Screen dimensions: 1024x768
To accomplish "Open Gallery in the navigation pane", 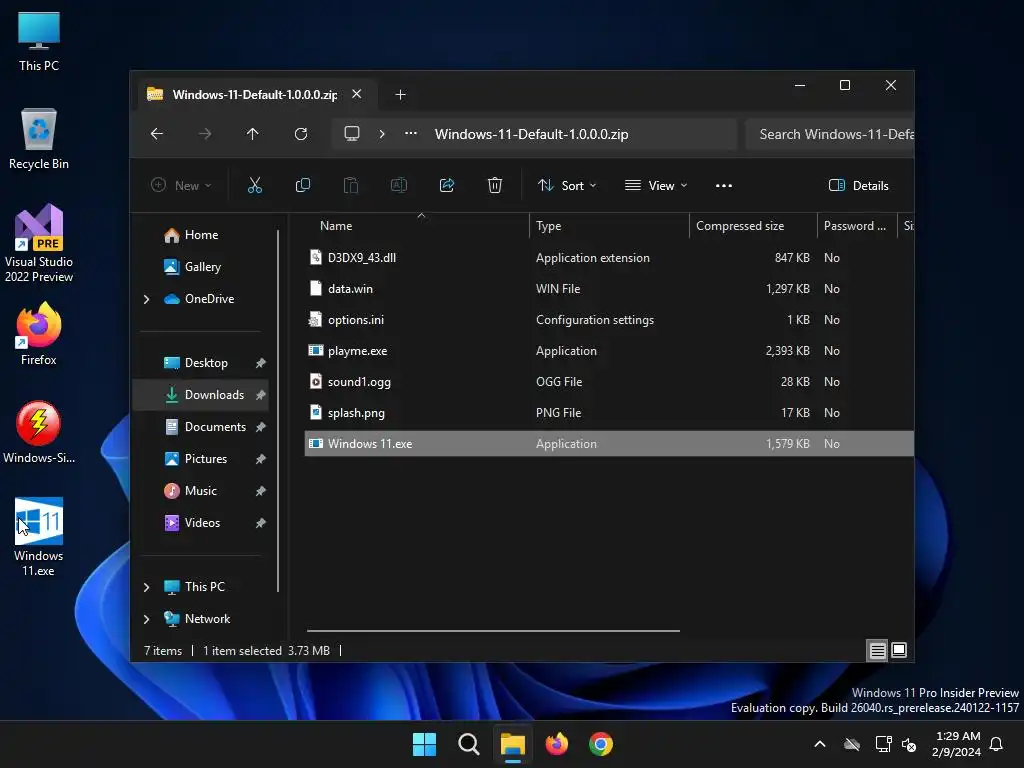I will click(201, 267).
